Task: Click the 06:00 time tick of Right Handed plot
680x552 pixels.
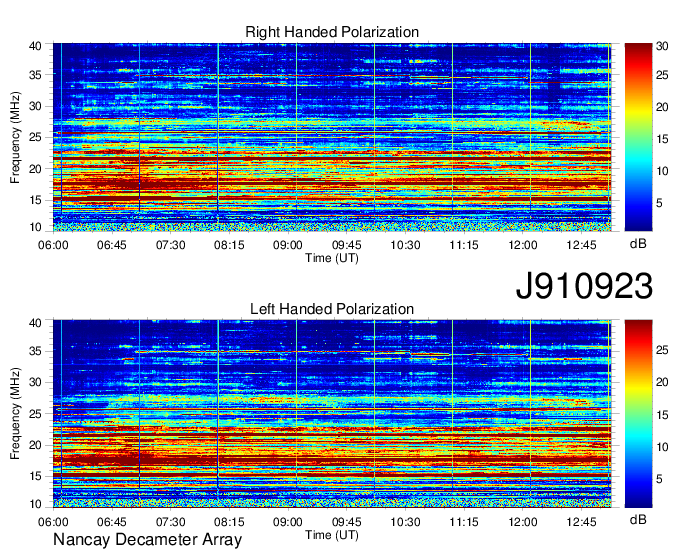Action: [x=53, y=245]
